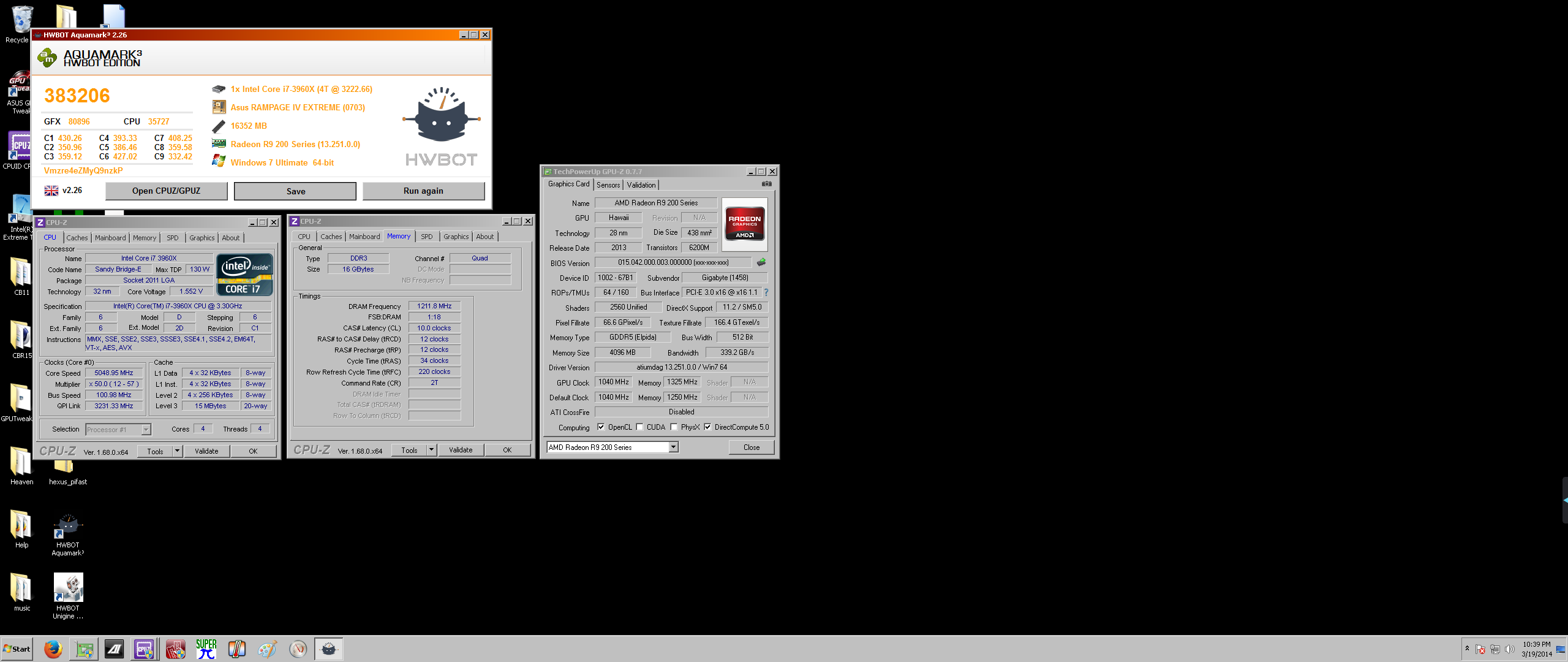This screenshot has width=1568, height=662.
Task: Click the Aquamark score 383206
Action: (77, 96)
